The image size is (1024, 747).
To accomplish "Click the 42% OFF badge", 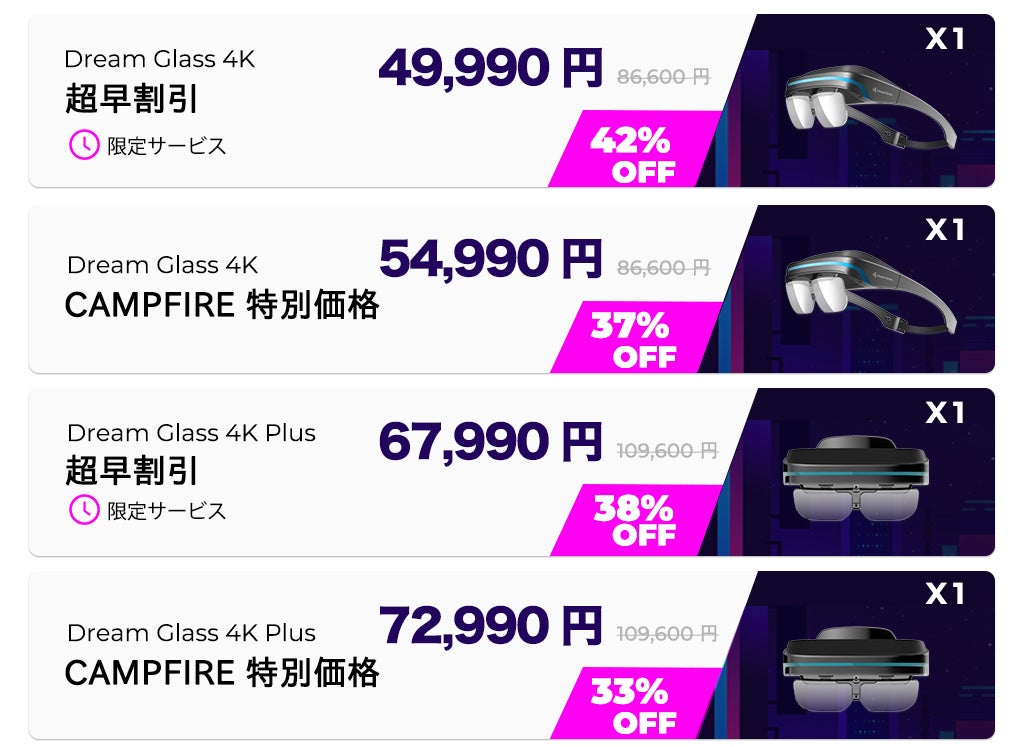I will 632,155.
